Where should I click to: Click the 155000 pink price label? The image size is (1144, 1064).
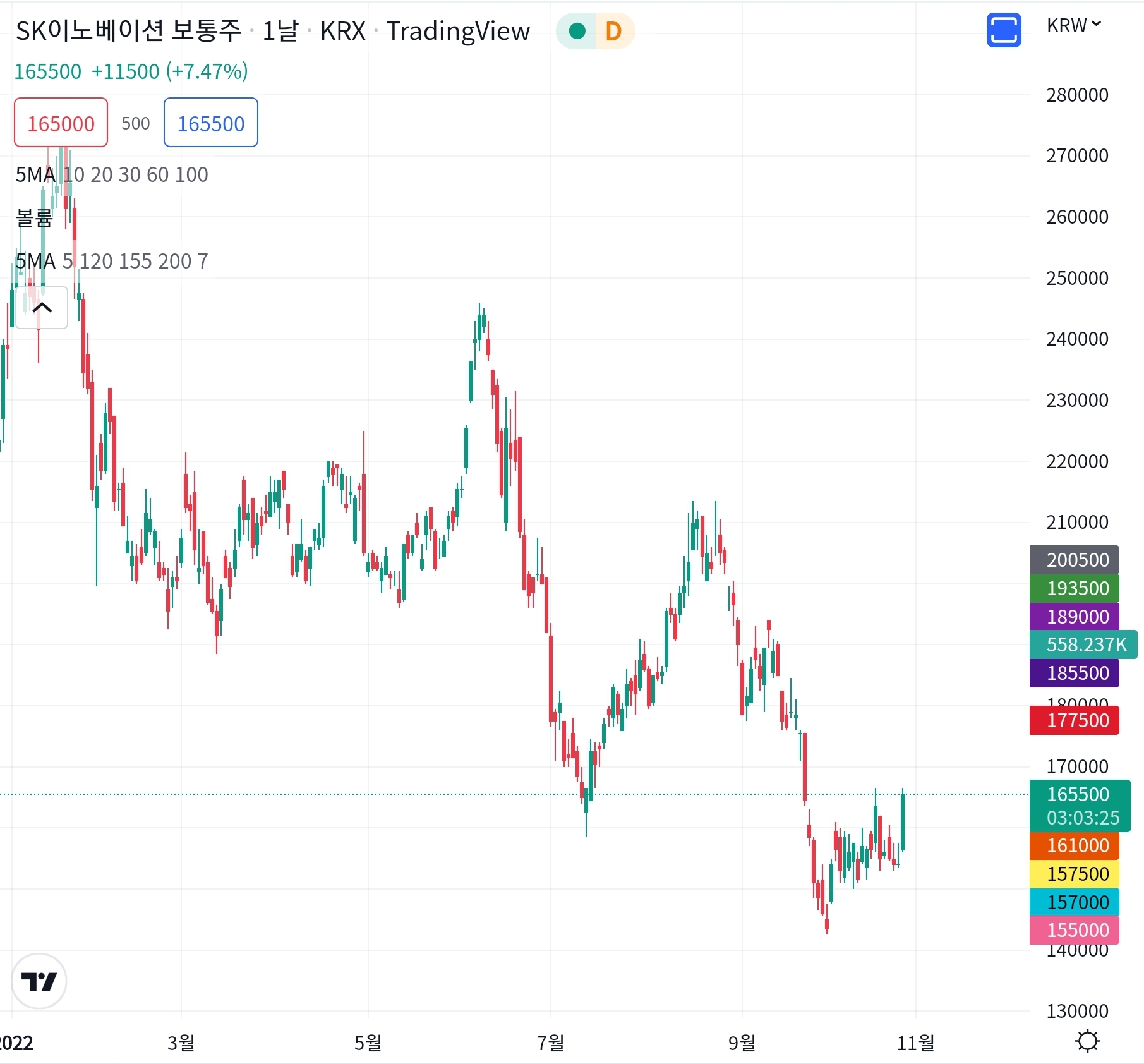point(1075,930)
